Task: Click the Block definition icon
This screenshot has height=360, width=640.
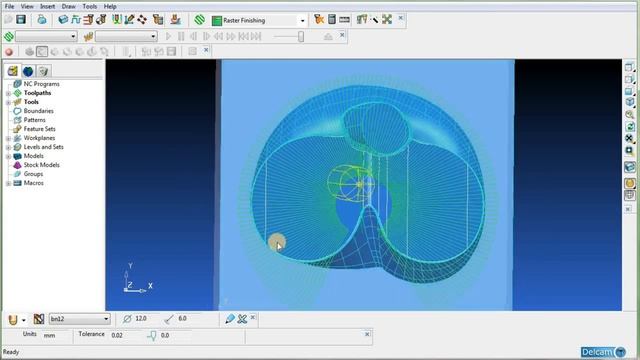Action: click(x=63, y=19)
